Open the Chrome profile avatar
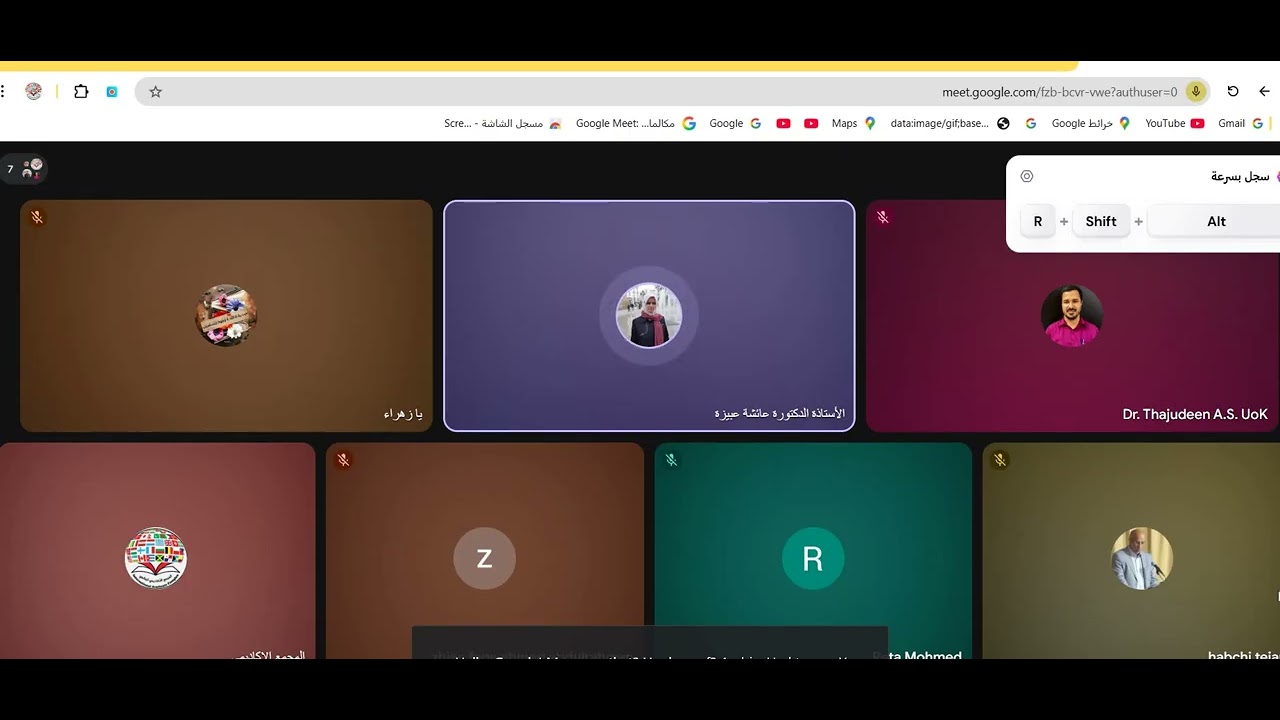The image size is (1280, 720). [x=34, y=91]
